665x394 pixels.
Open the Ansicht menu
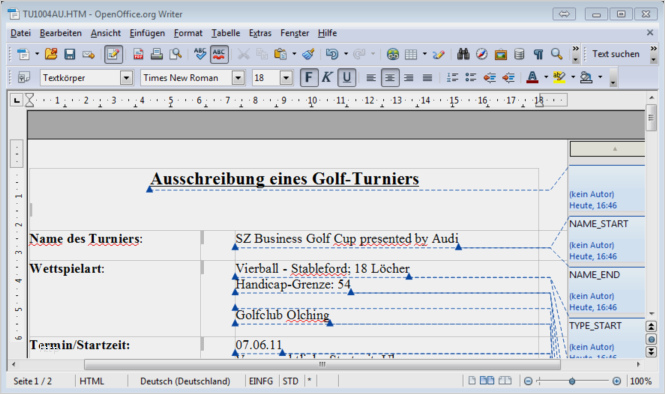point(106,33)
